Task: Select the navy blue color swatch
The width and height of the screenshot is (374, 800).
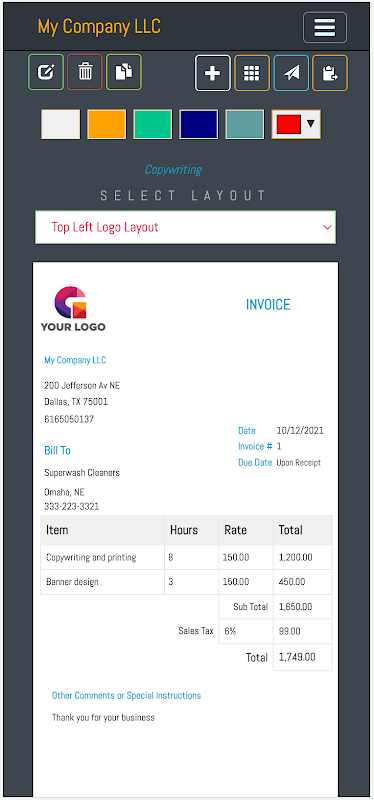Action: tap(198, 124)
